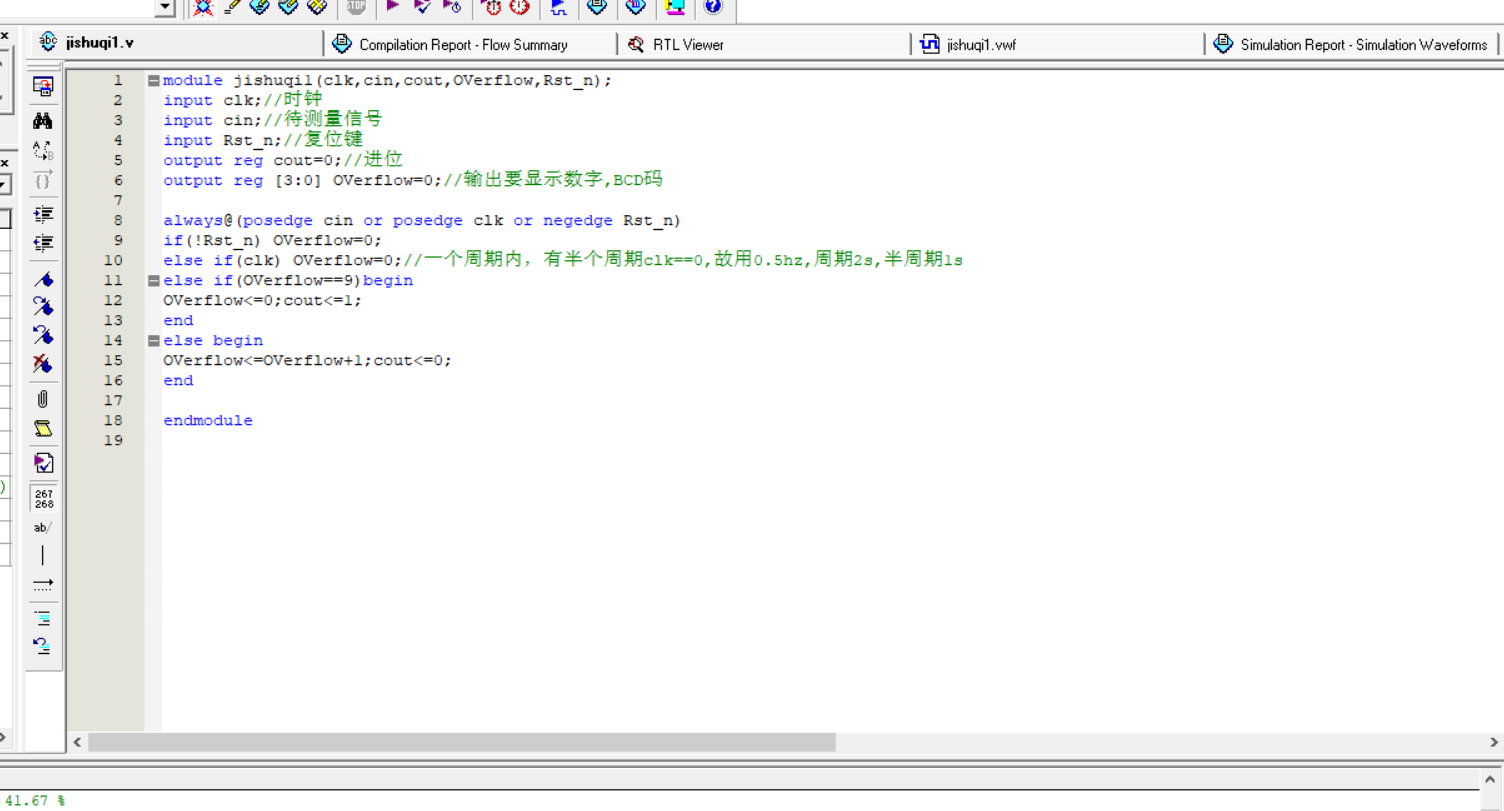Viewport: 1504px width, 811px height.
Task: Open the Assignment Editor pencil icon
Action: [232, 7]
